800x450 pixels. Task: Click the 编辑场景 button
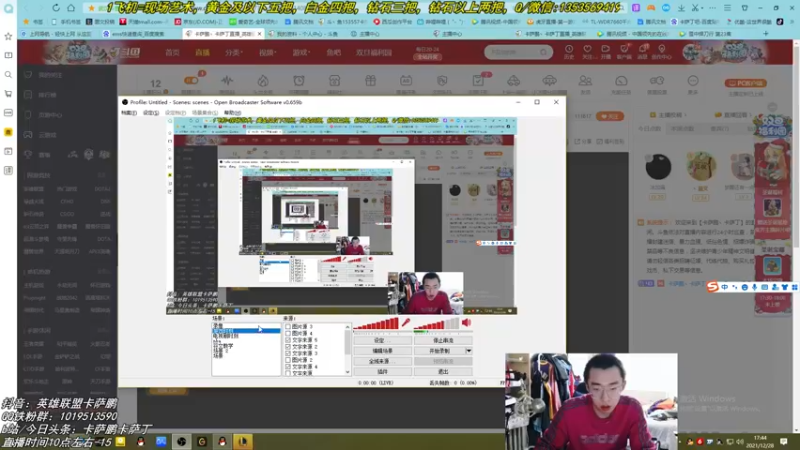pyautogui.click(x=382, y=351)
